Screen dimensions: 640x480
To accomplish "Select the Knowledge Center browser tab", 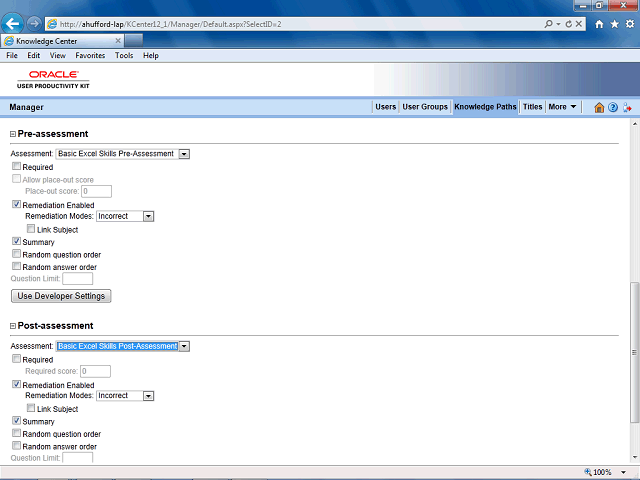I will click(x=62, y=41).
